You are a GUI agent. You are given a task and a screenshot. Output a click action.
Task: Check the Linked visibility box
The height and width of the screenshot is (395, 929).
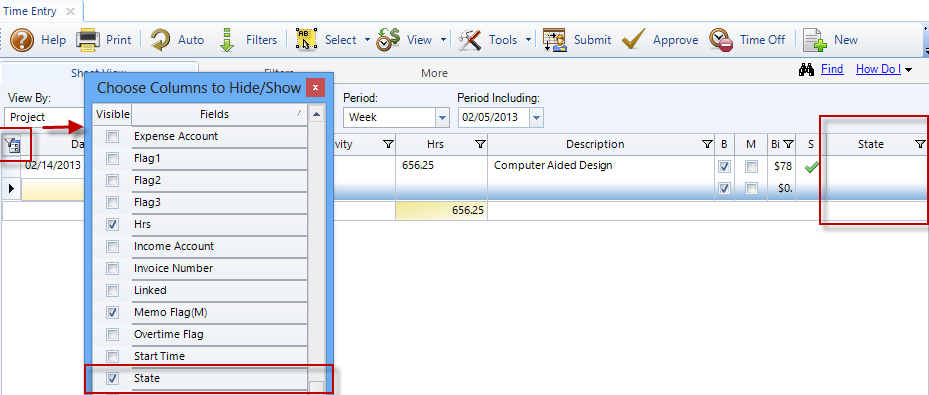pos(112,290)
